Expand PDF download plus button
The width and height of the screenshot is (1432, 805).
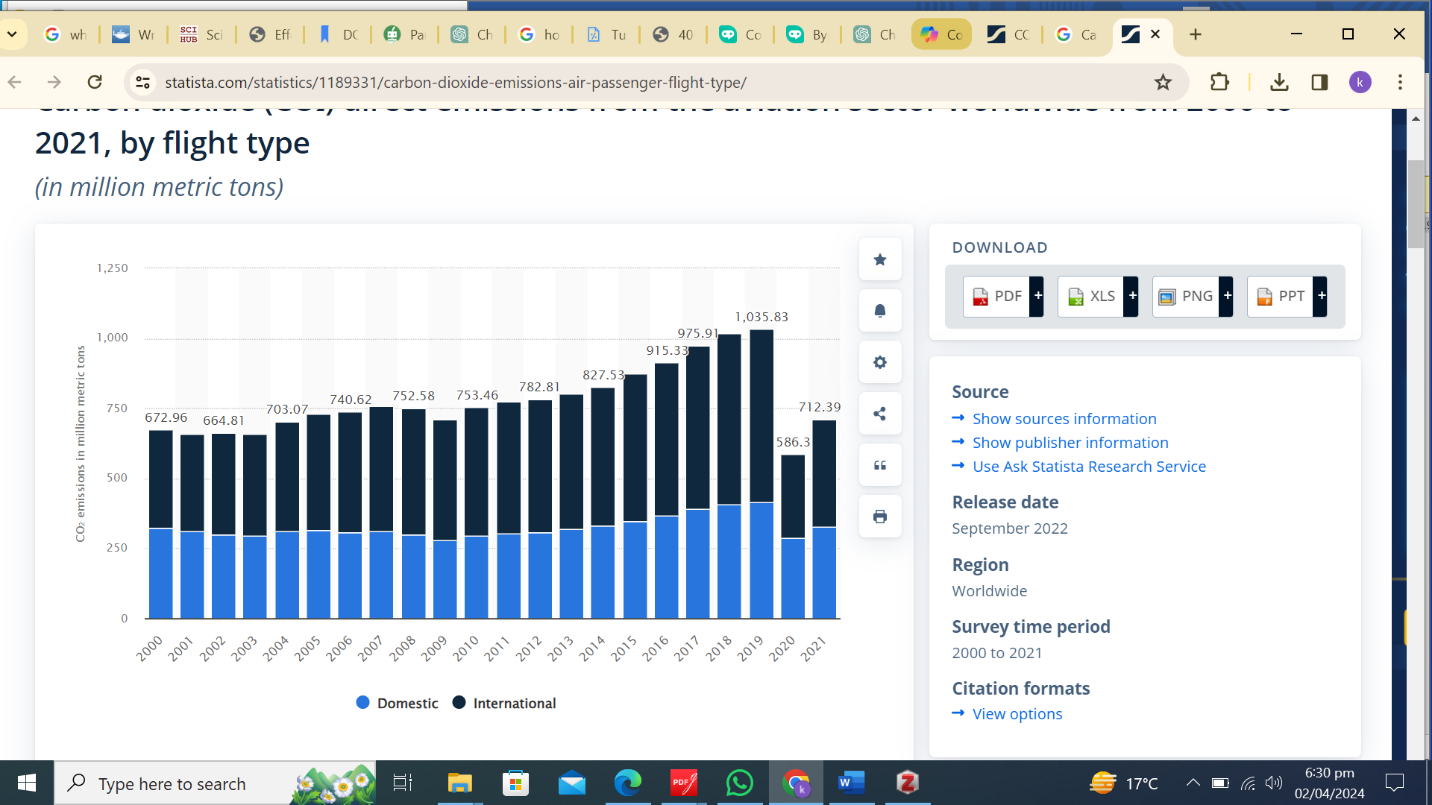[1037, 296]
